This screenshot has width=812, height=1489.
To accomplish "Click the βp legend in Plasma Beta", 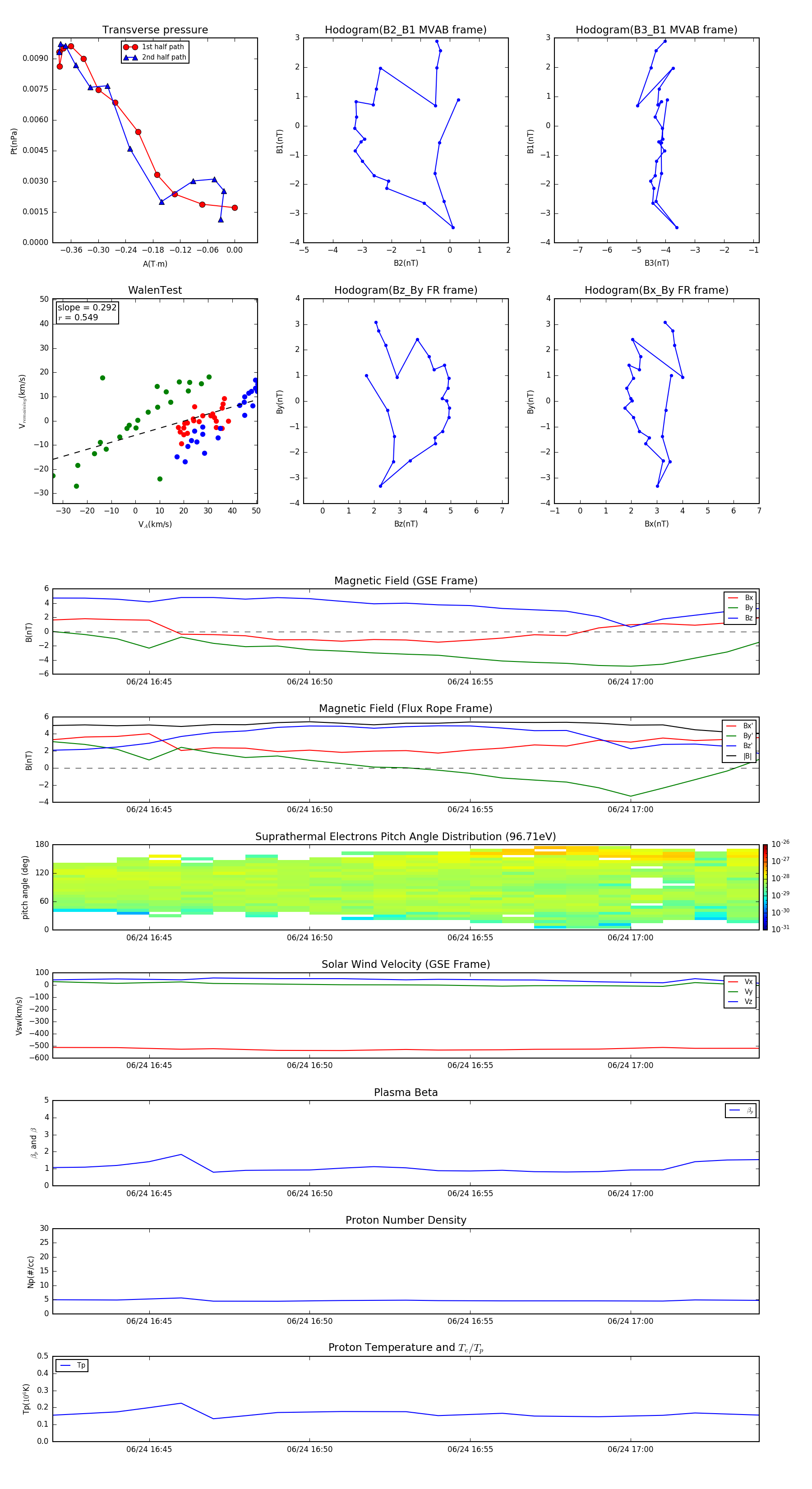I will point(741,1110).
